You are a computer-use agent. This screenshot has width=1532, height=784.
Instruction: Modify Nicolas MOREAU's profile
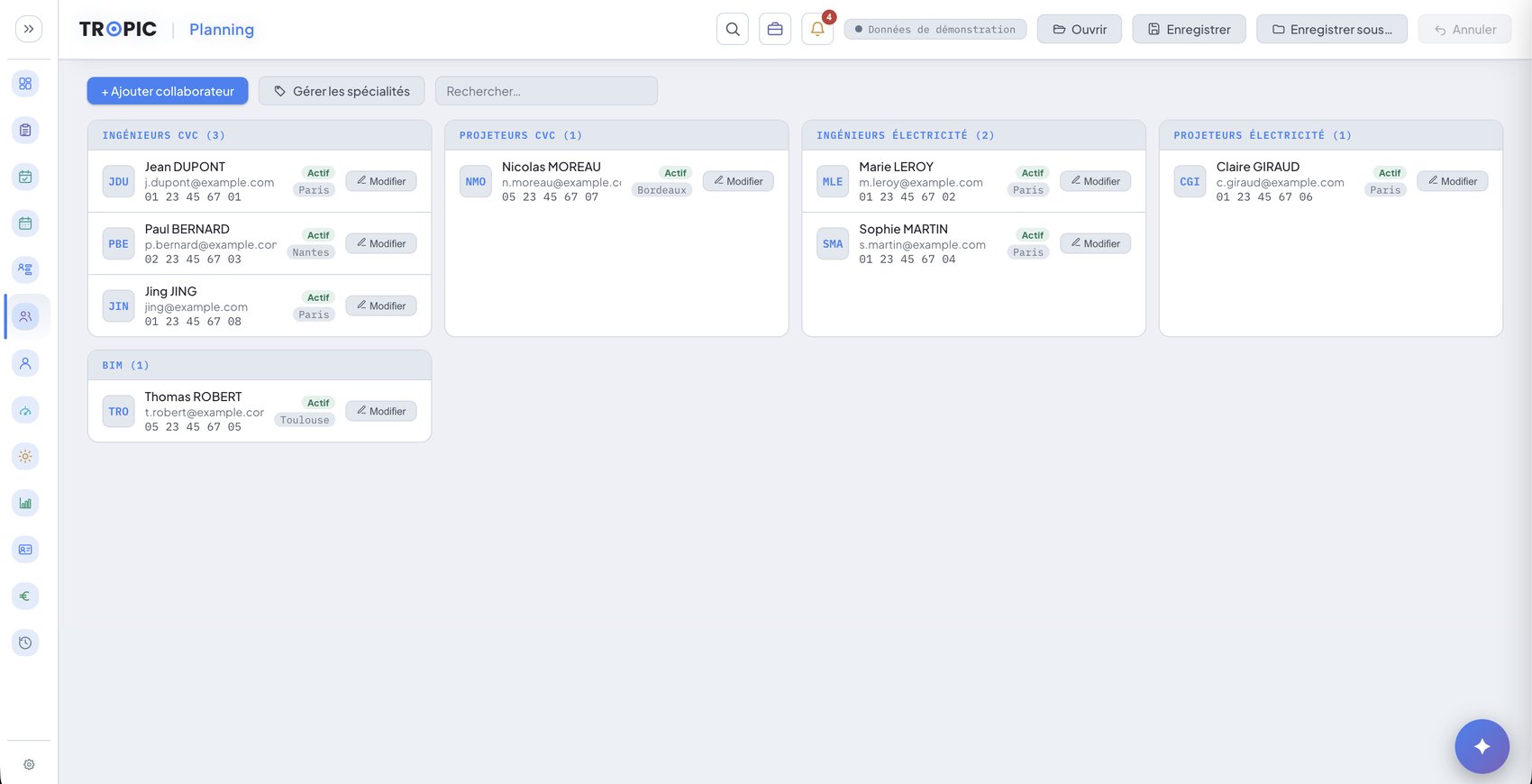click(x=738, y=181)
